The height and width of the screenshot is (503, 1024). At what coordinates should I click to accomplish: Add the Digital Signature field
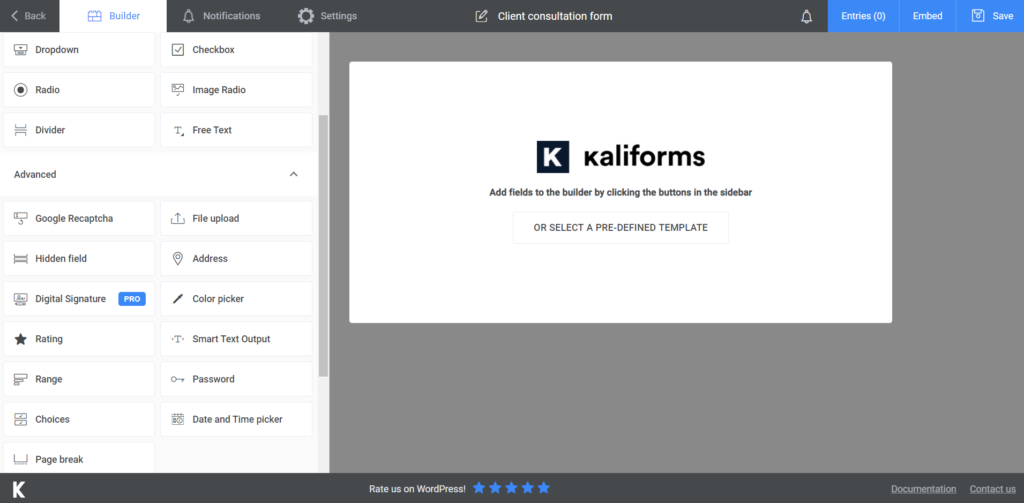click(x=79, y=299)
